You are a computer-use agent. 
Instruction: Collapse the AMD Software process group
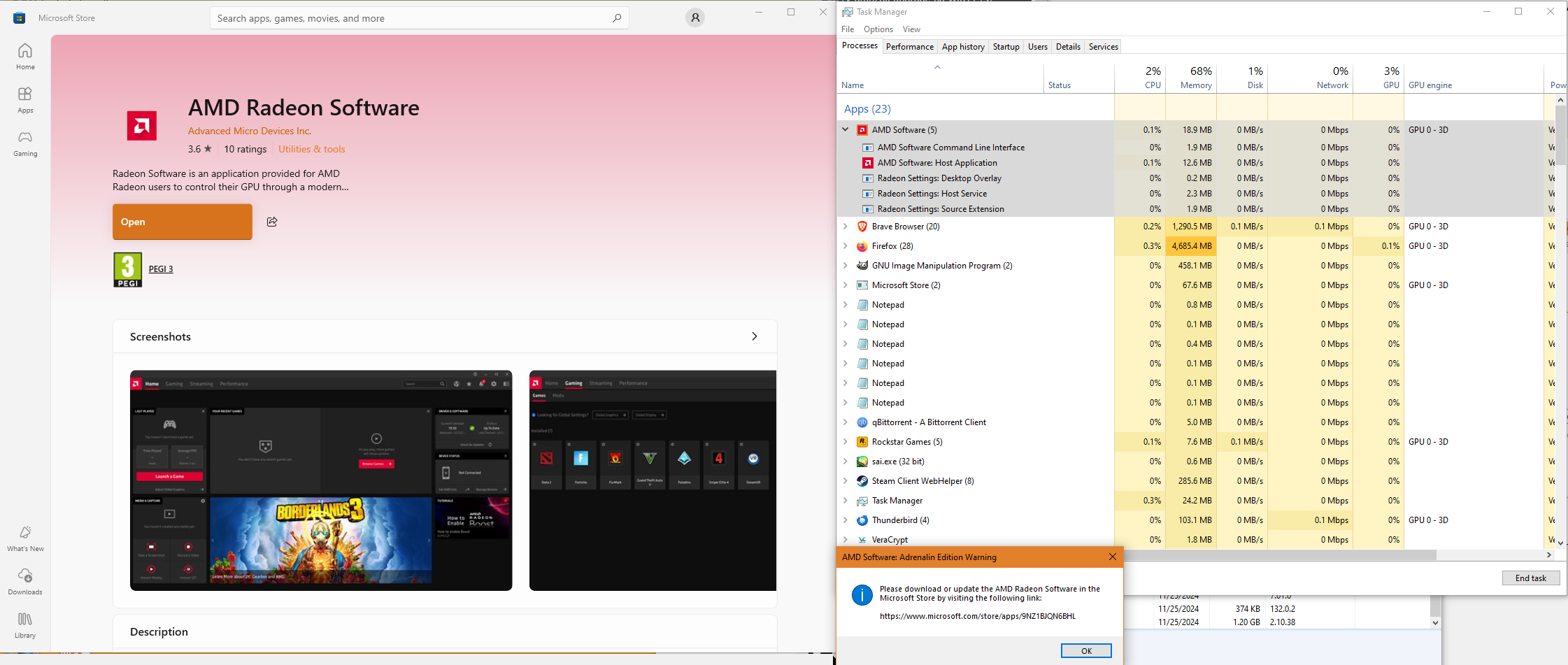click(x=846, y=129)
